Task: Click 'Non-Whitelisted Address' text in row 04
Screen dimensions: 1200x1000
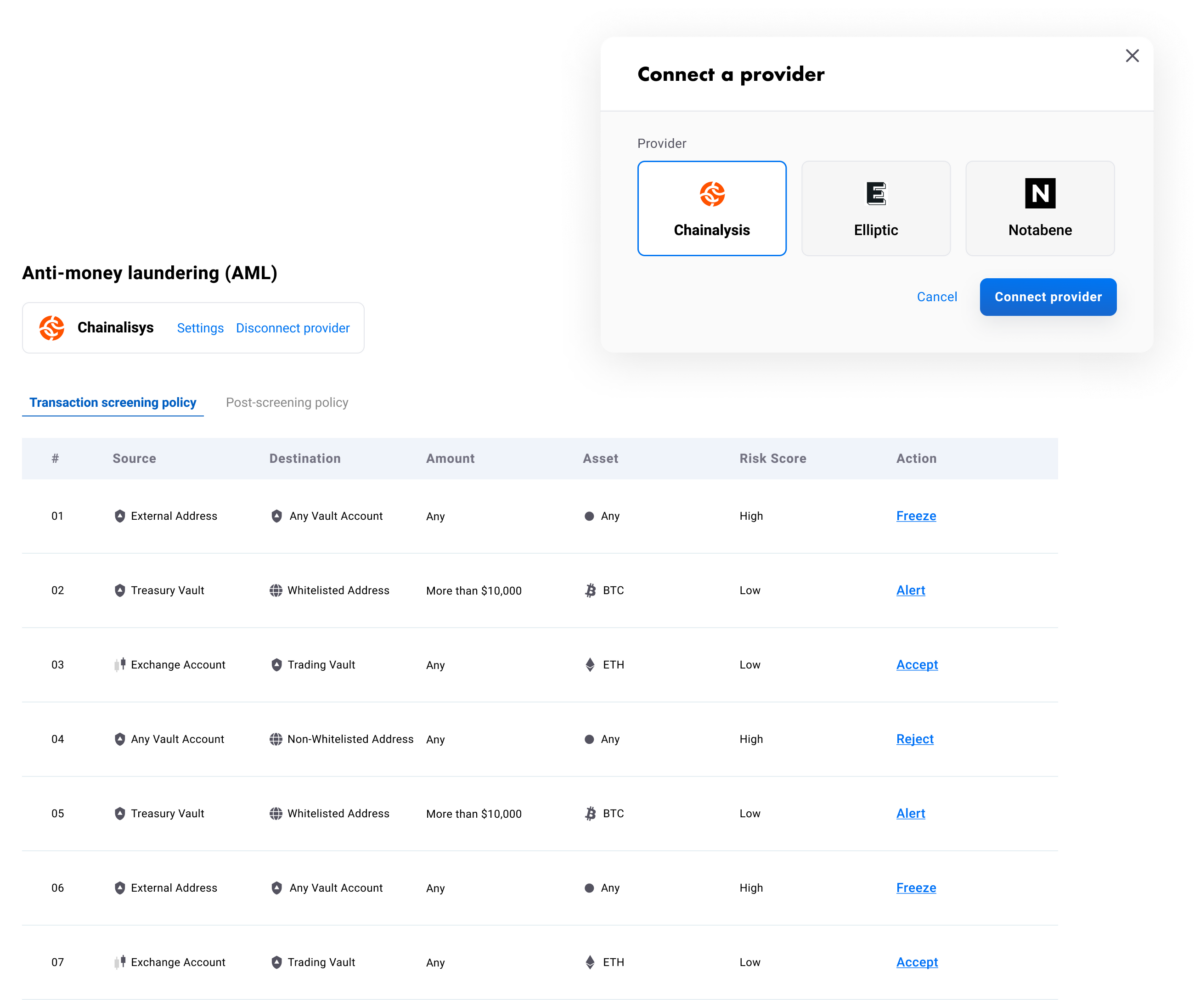Action: coord(350,739)
